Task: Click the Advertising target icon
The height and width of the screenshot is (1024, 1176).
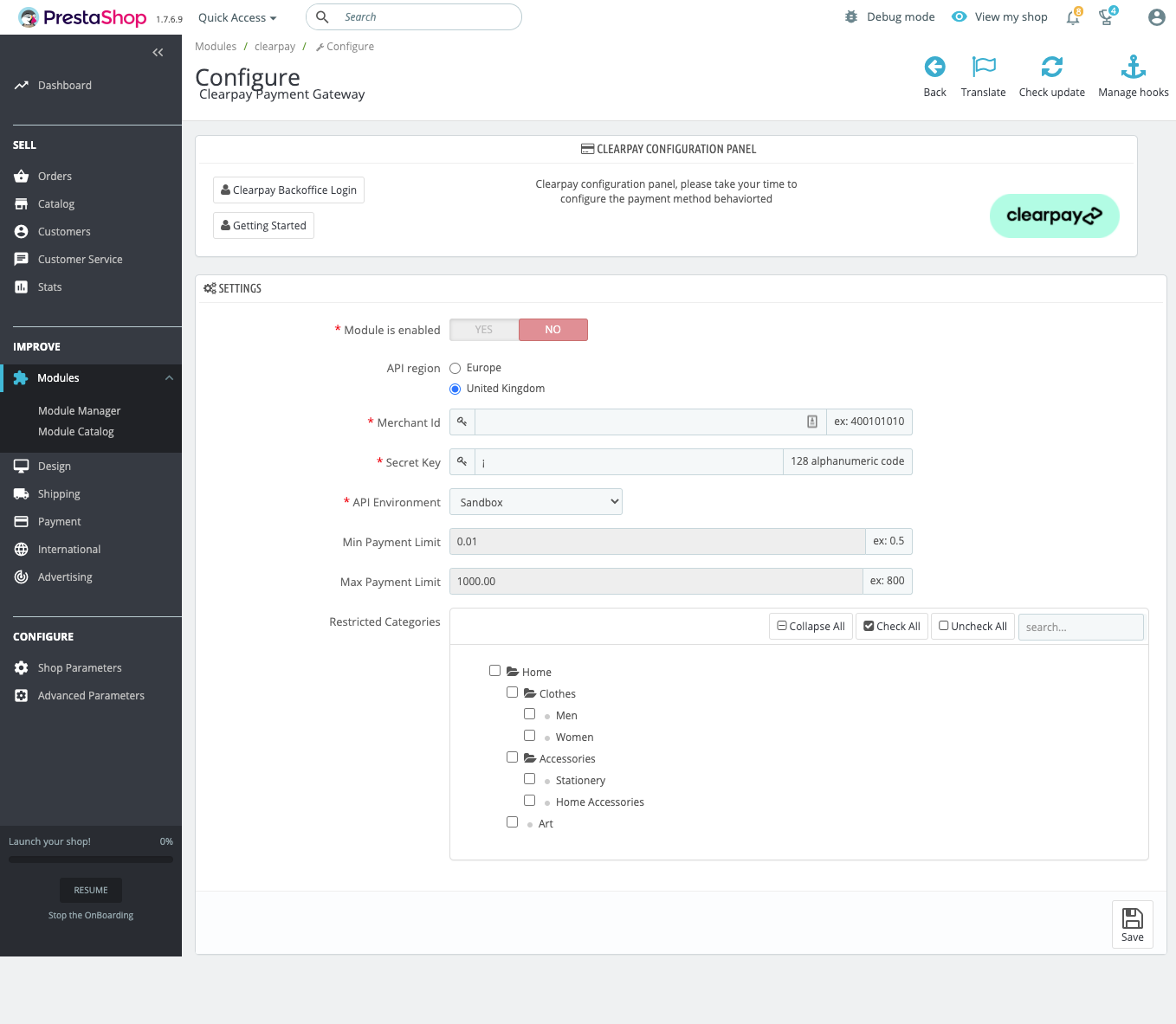Action: [22, 577]
